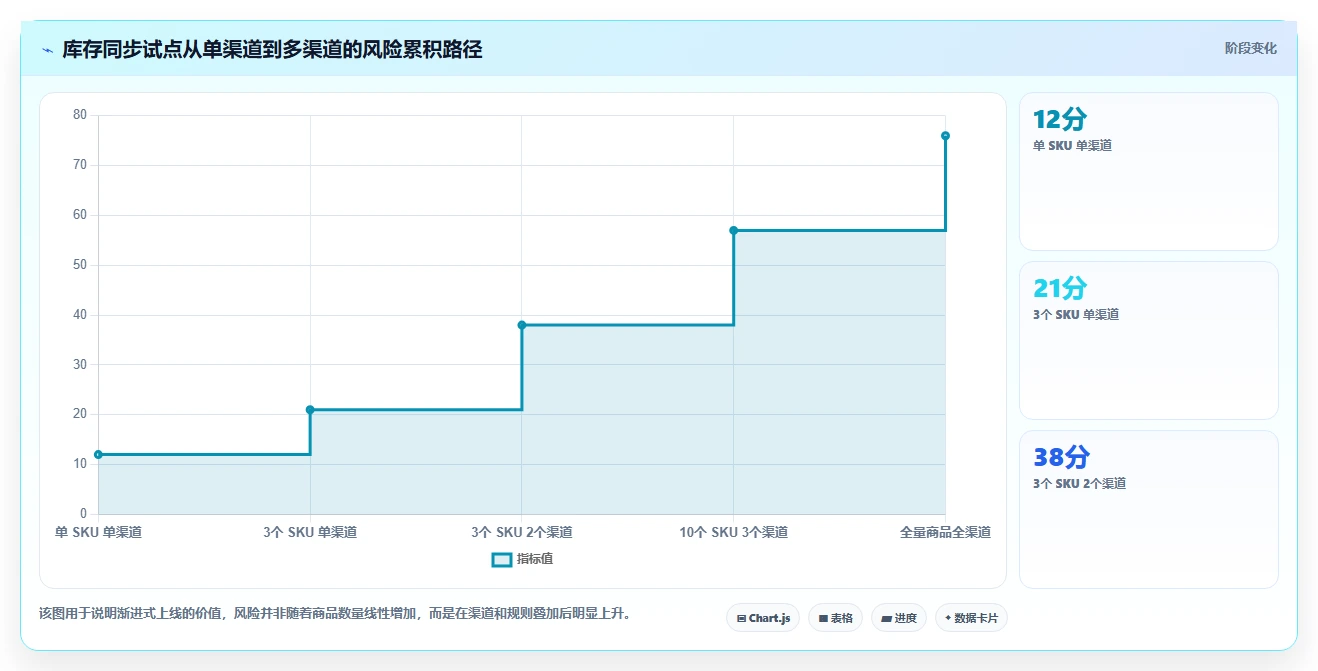
Task: Click the footnote text starting 该图用于说明
Action: tap(335, 613)
